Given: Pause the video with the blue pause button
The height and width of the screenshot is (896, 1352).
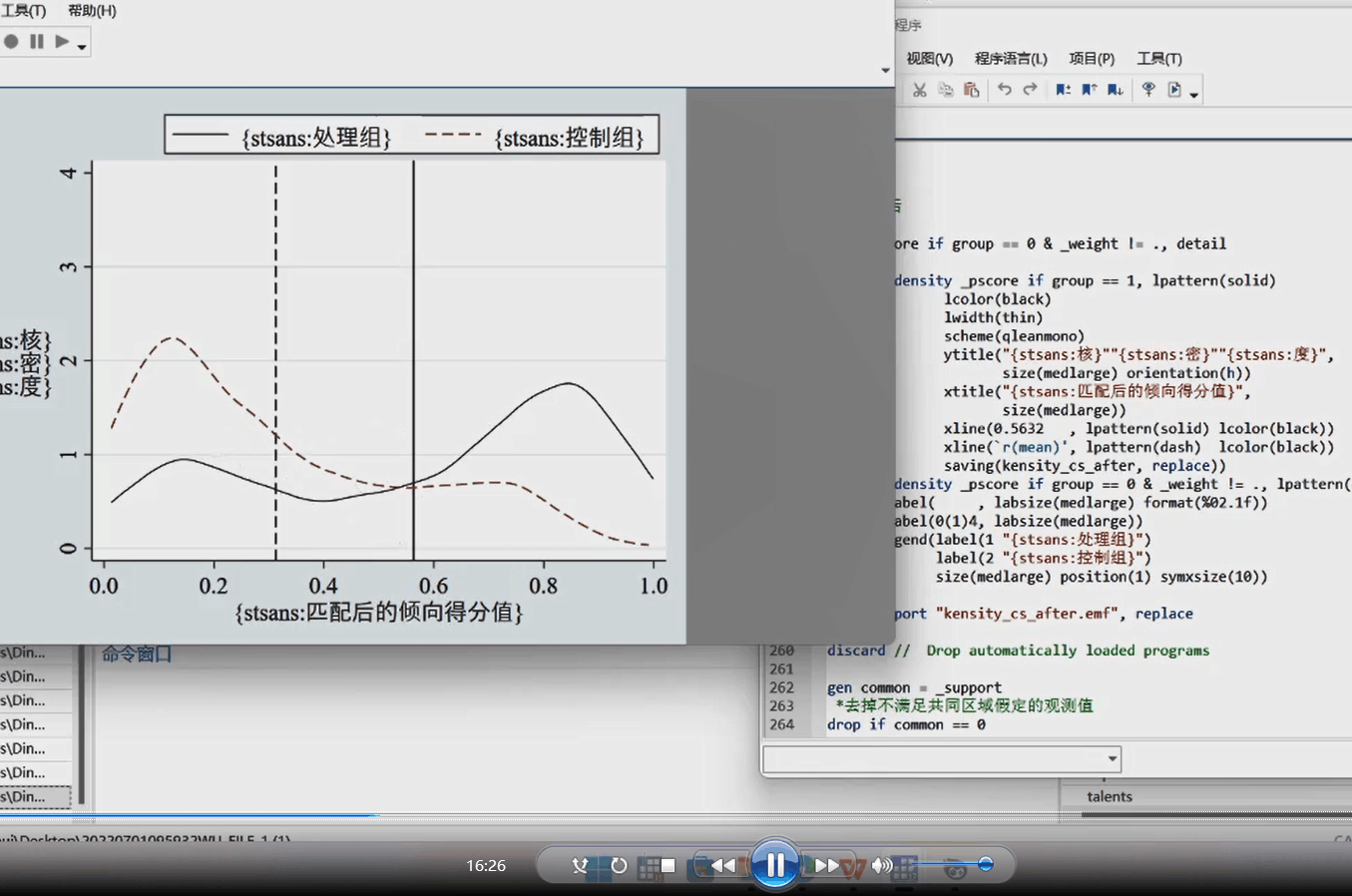Looking at the screenshot, I should [x=775, y=864].
